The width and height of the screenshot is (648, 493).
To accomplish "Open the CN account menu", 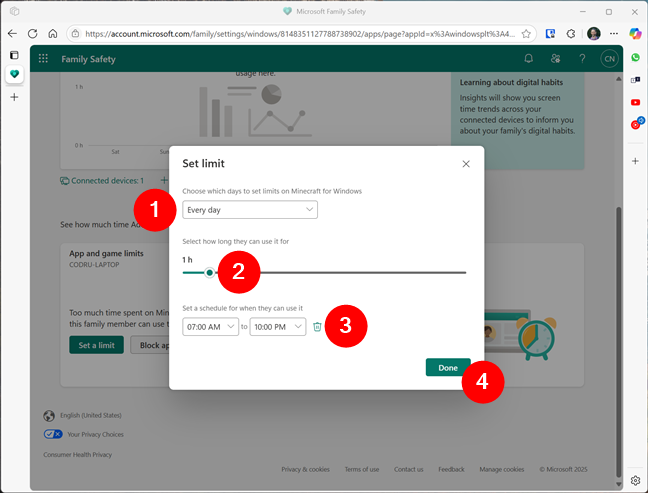I will click(x=609, y=59).
